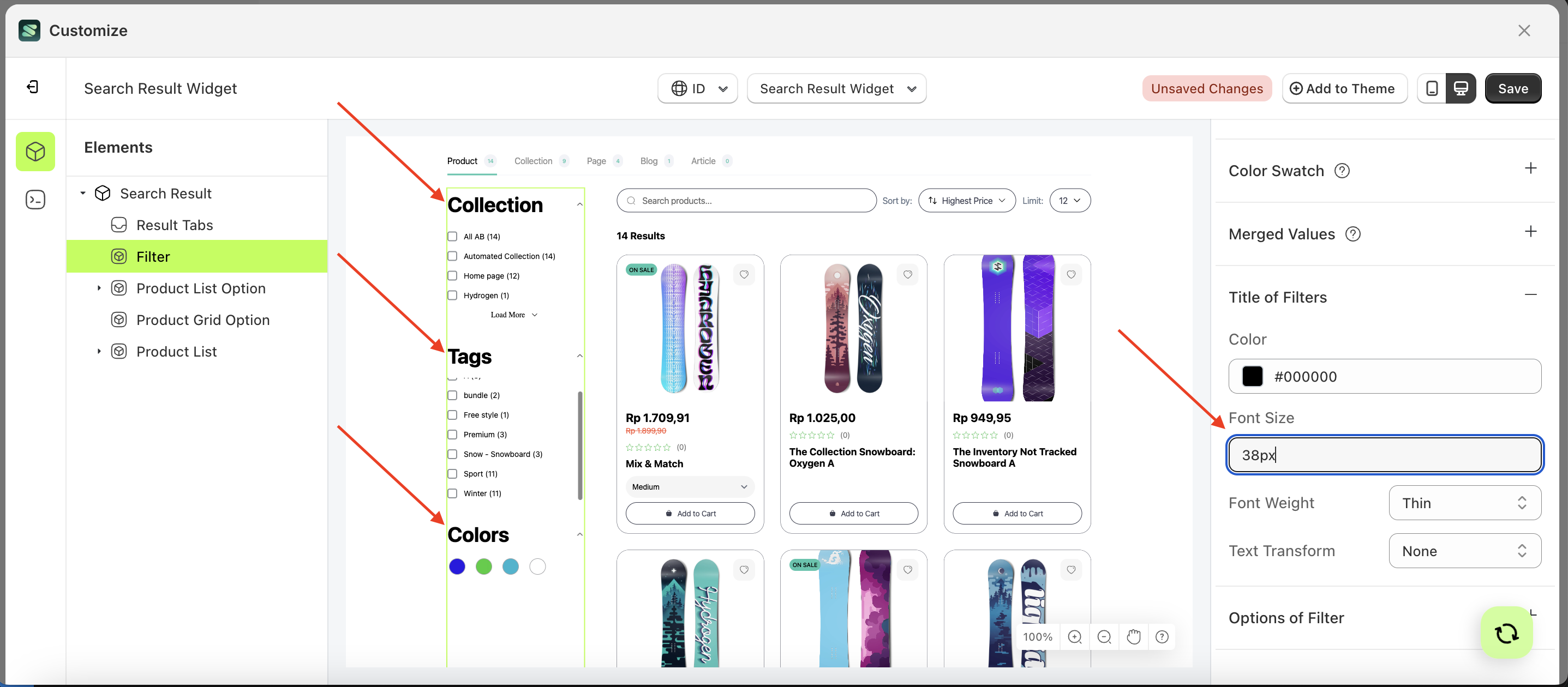
Task: Click the zoom-in magnifier icon
Action: tap(1075, 636)
